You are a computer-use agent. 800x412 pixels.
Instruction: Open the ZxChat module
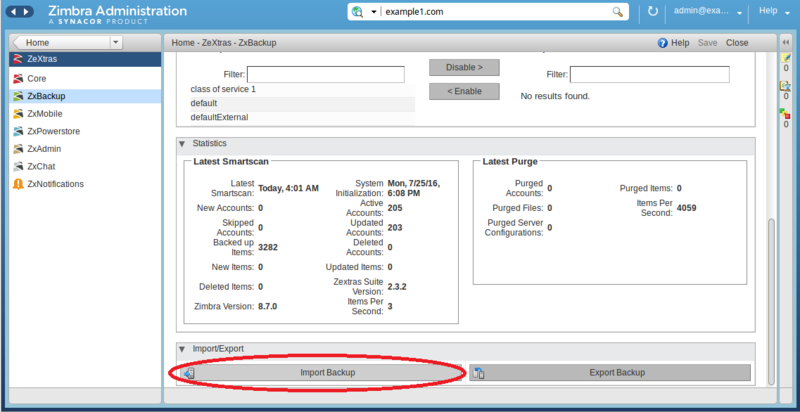(85, 166)
